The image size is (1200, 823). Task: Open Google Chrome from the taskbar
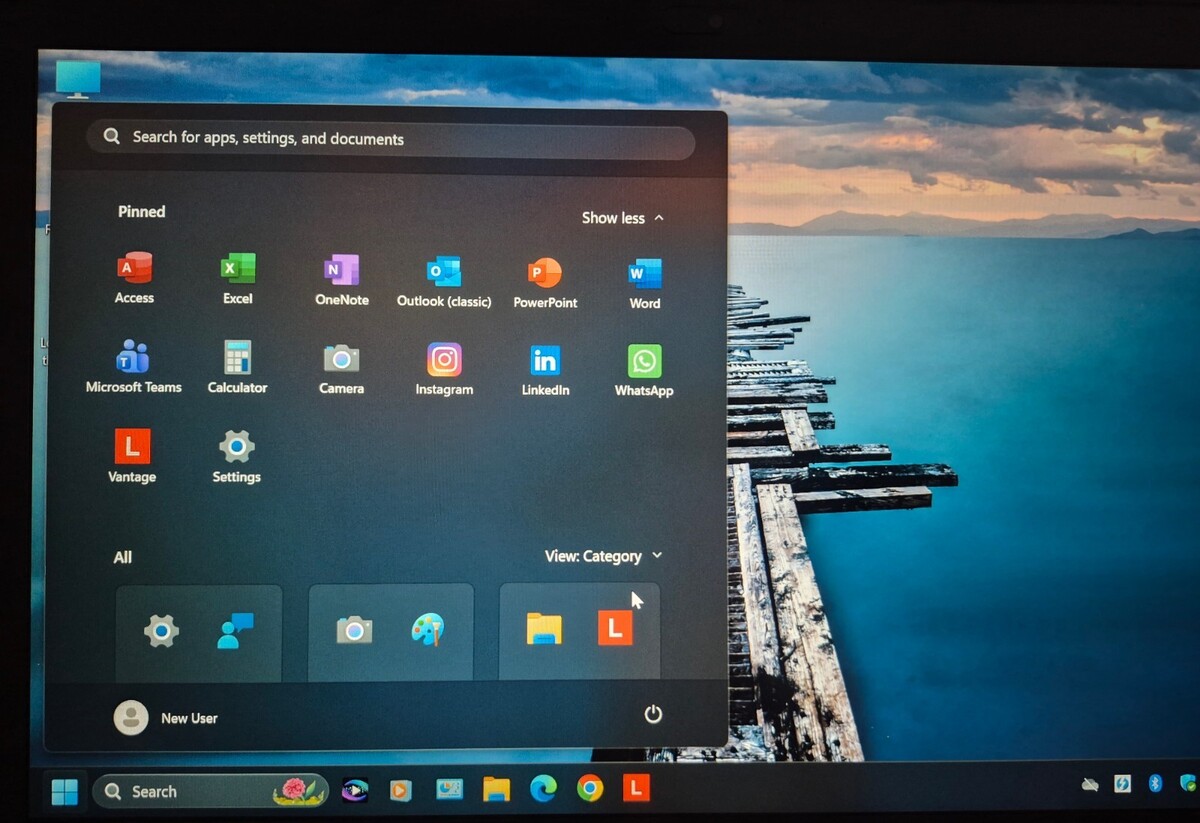[x=590, y=789]
